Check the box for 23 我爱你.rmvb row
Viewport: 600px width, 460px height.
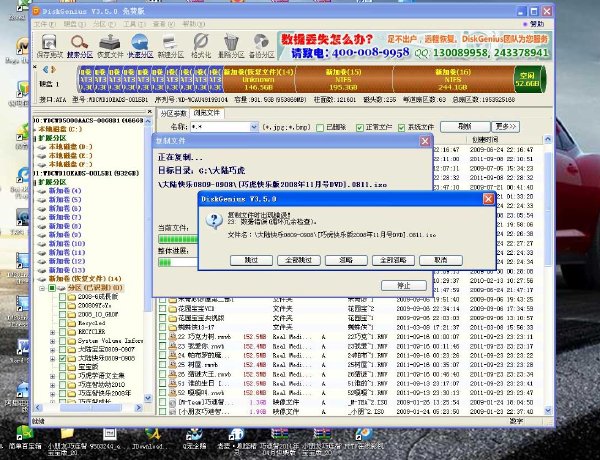pos(163,346)
